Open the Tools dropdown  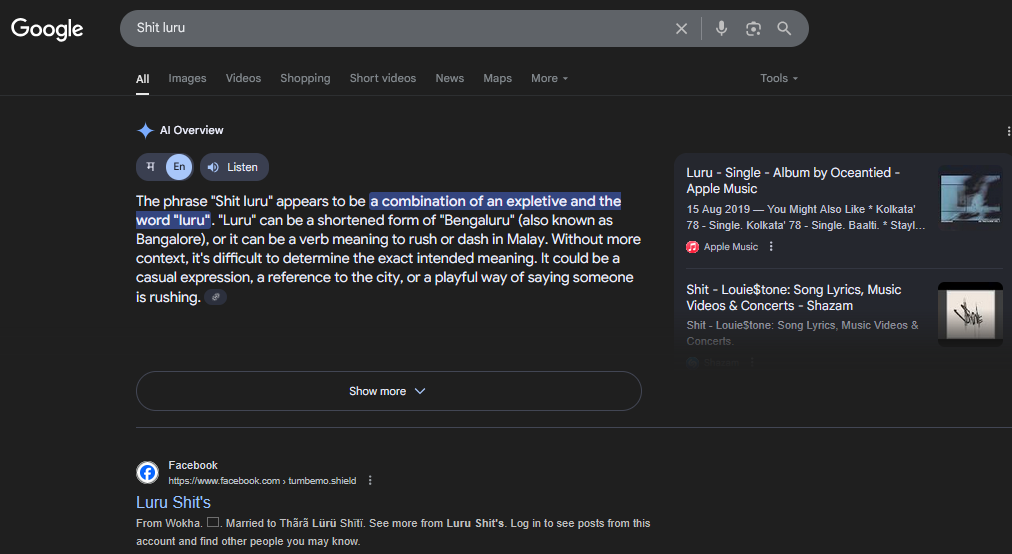click(x=779, y=78)
